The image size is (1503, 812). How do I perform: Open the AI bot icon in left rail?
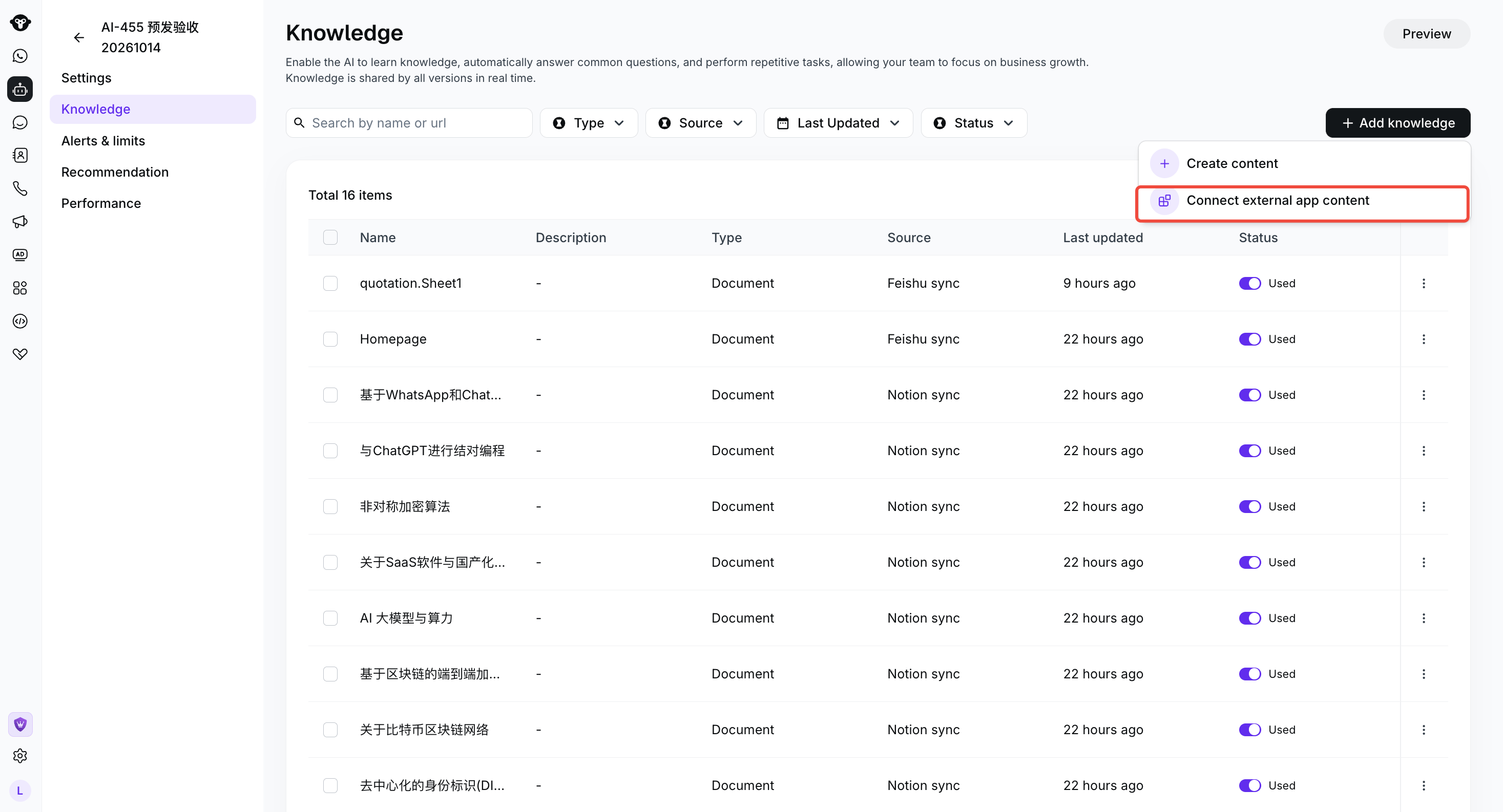tap(20, 89)
